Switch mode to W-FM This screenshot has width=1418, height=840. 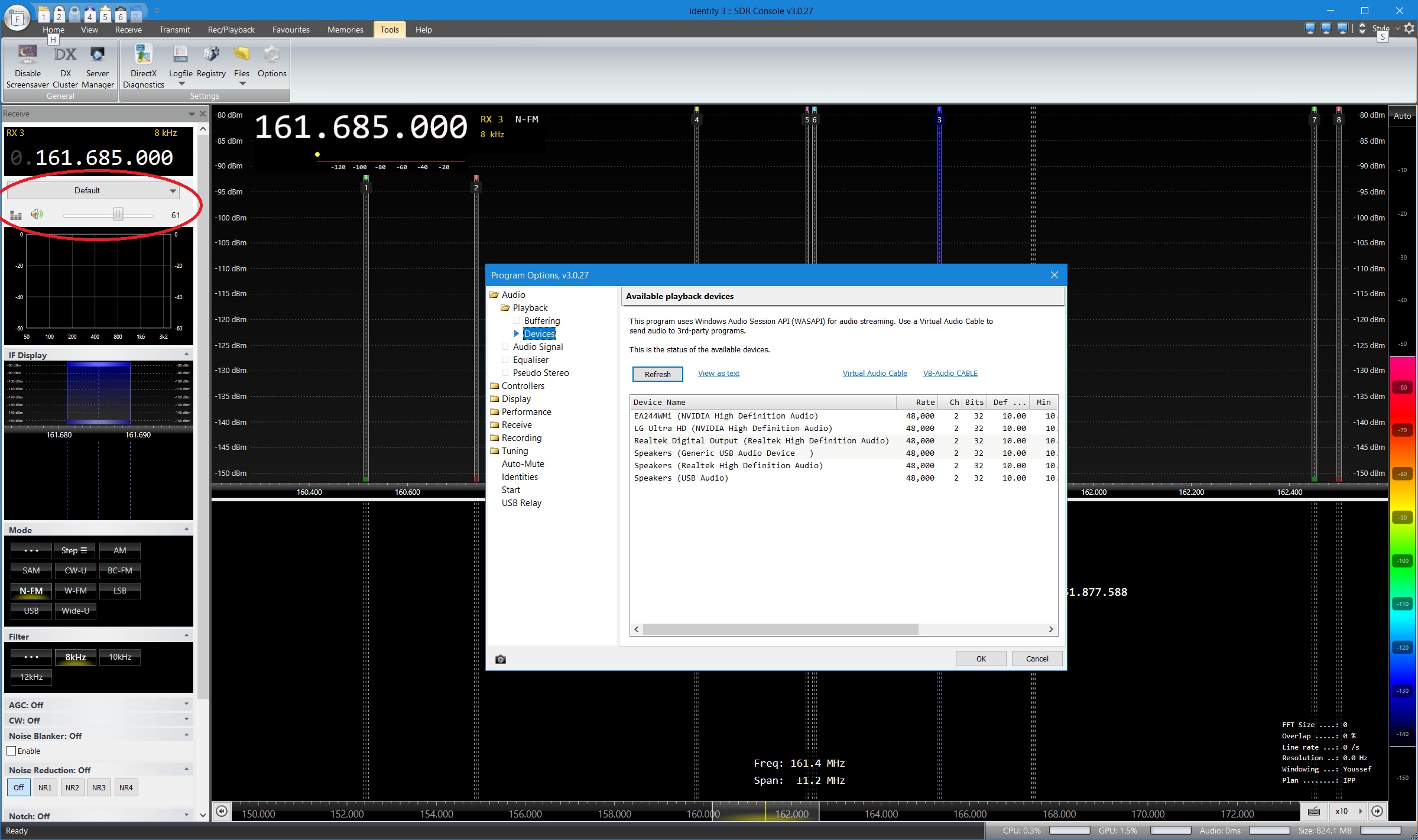click(x=75, y=591)
